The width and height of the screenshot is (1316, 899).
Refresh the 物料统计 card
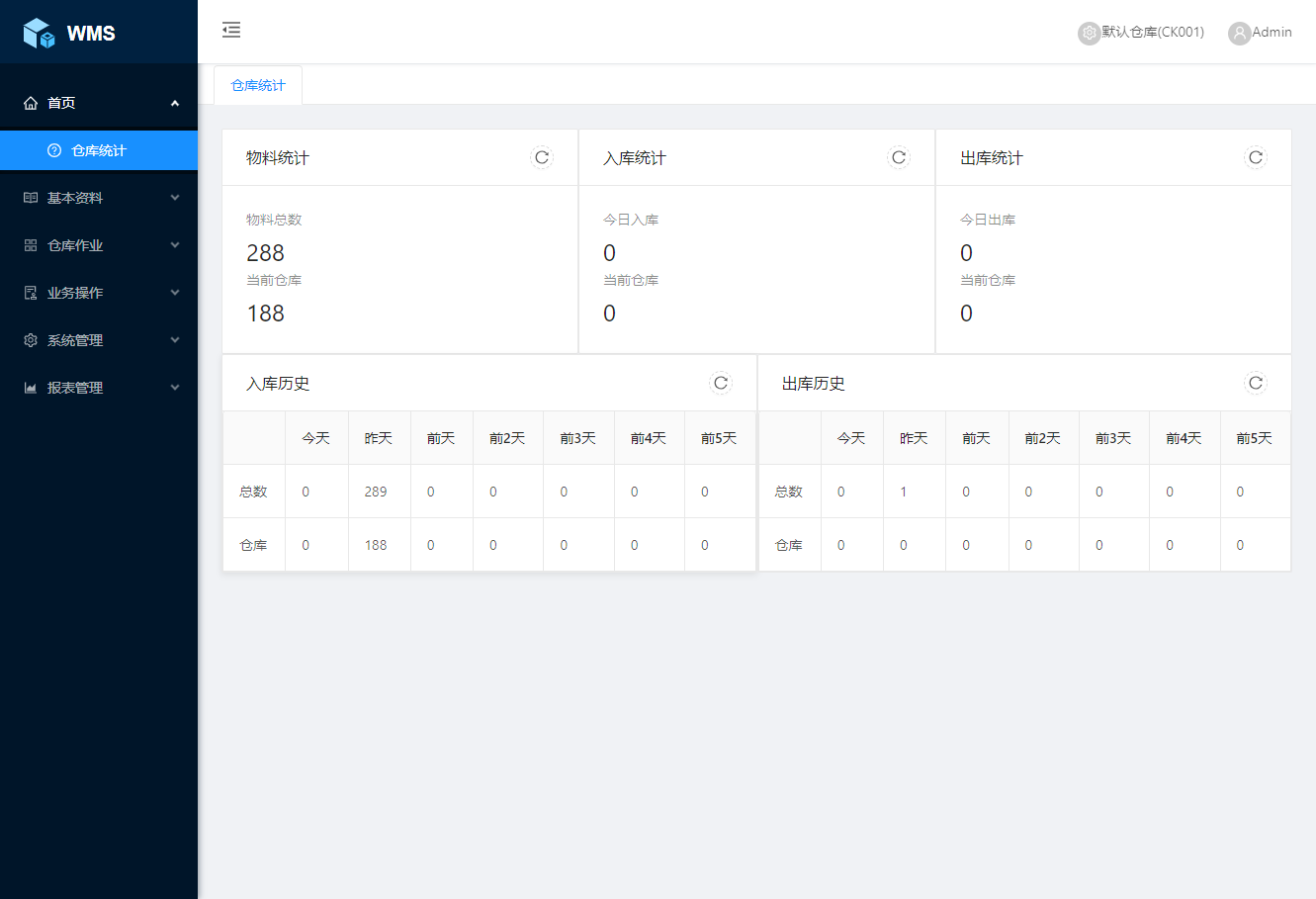(542, 157)
